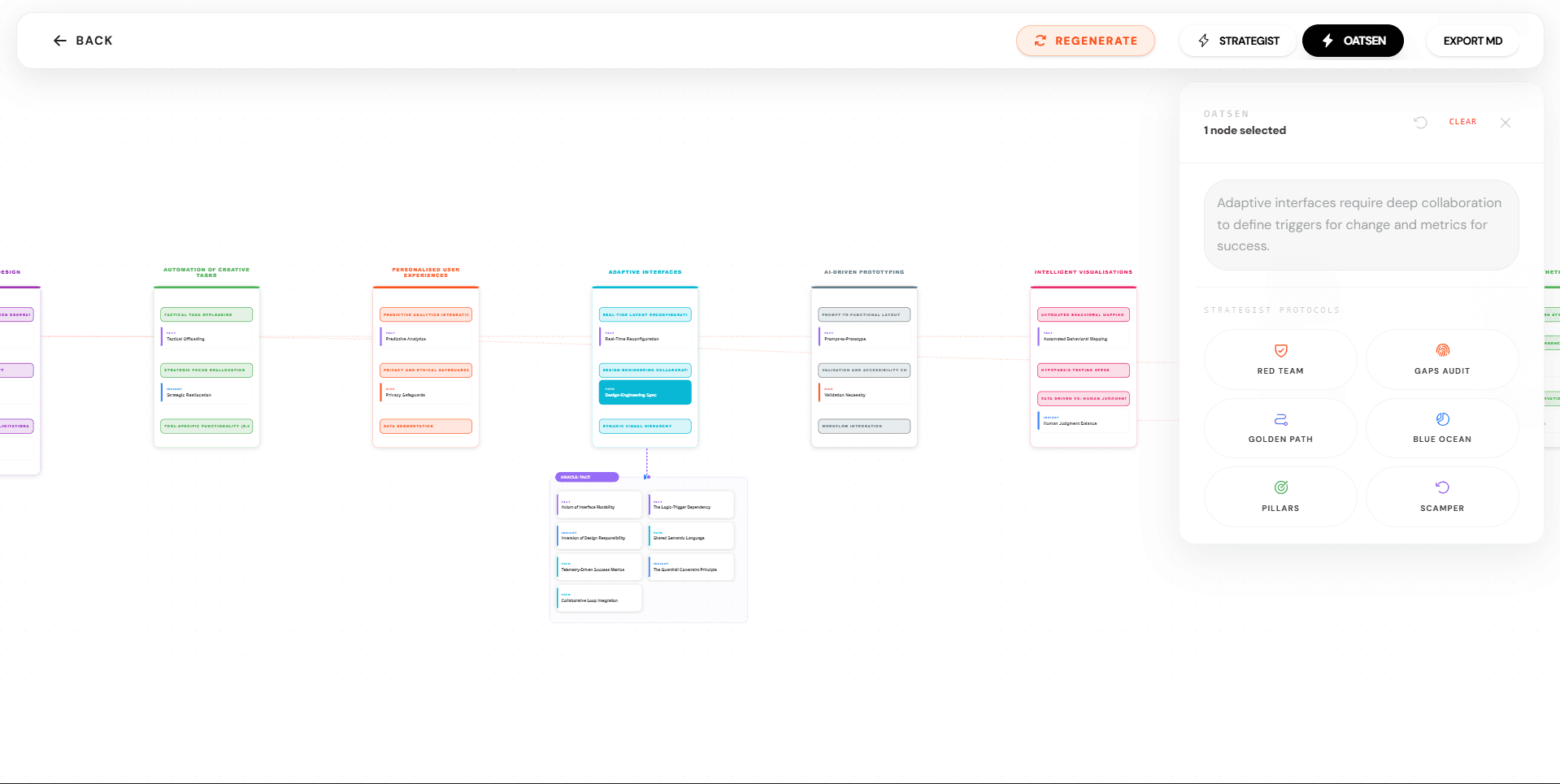Screen dimensions: 1560x784
Task: Apply the Scamper protocol icon
Action: (1442, 487)
